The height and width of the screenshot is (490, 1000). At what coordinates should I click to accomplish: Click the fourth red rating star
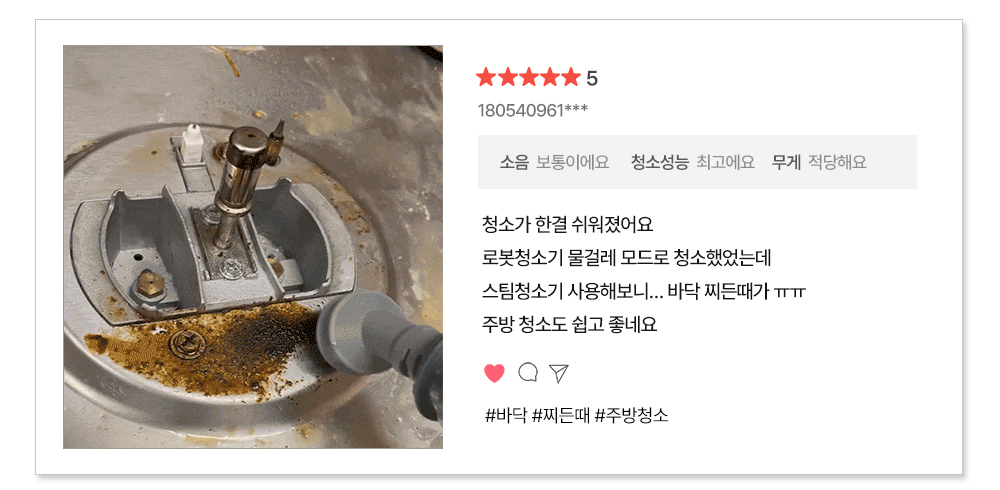[x=549, y=78]
